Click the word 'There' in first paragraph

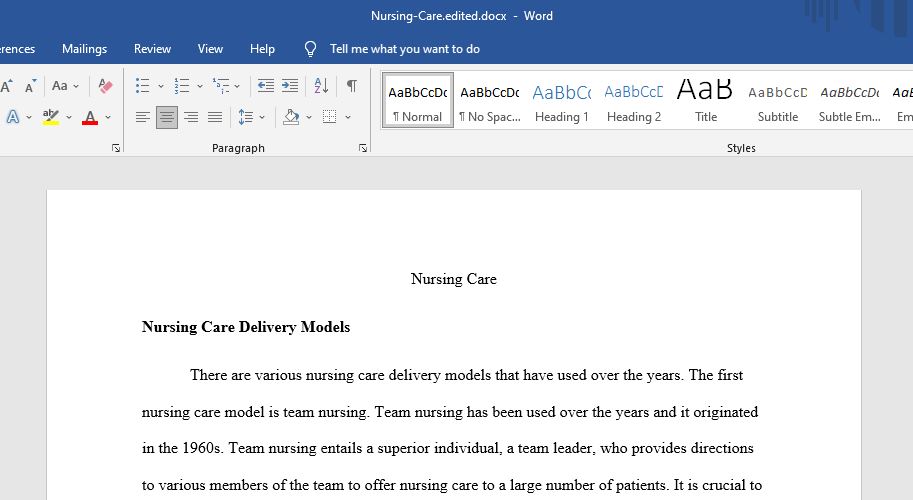click(208, 375)
